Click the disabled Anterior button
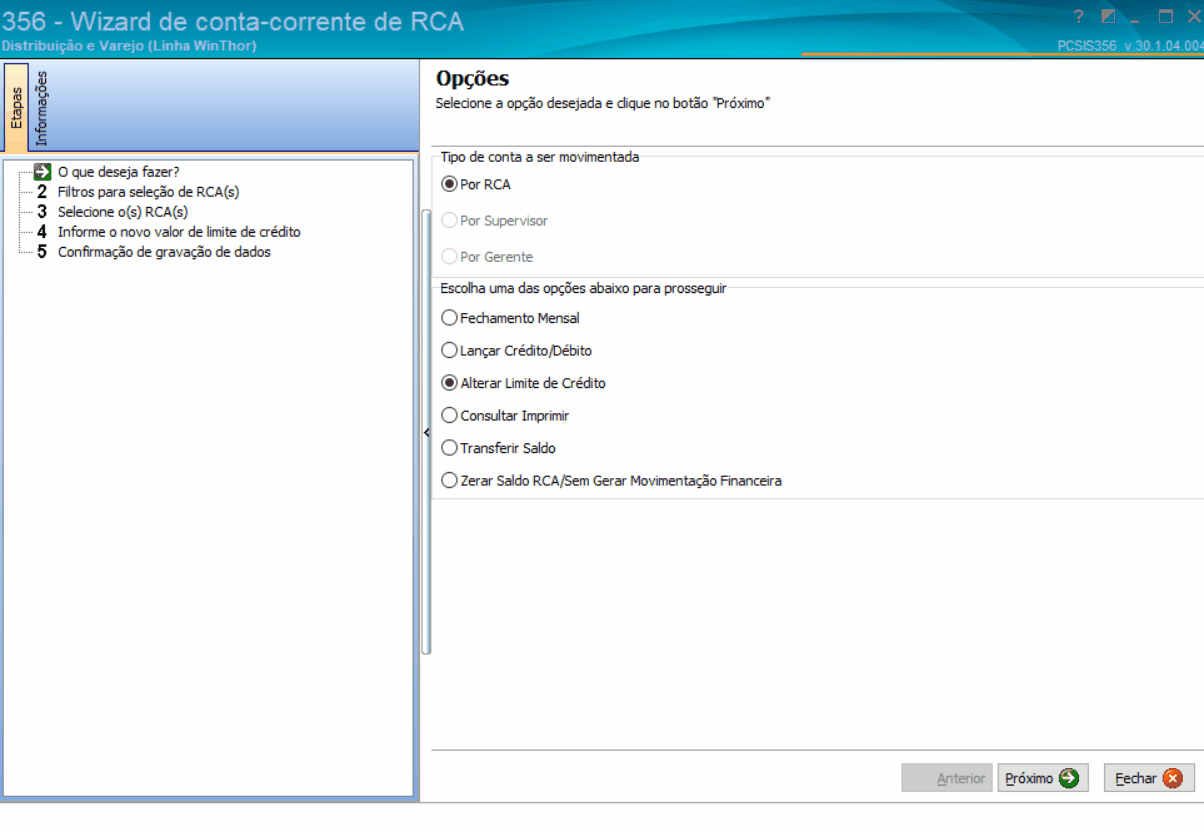The height and width of the screenshot is (832, 1204). pos(947,778)
